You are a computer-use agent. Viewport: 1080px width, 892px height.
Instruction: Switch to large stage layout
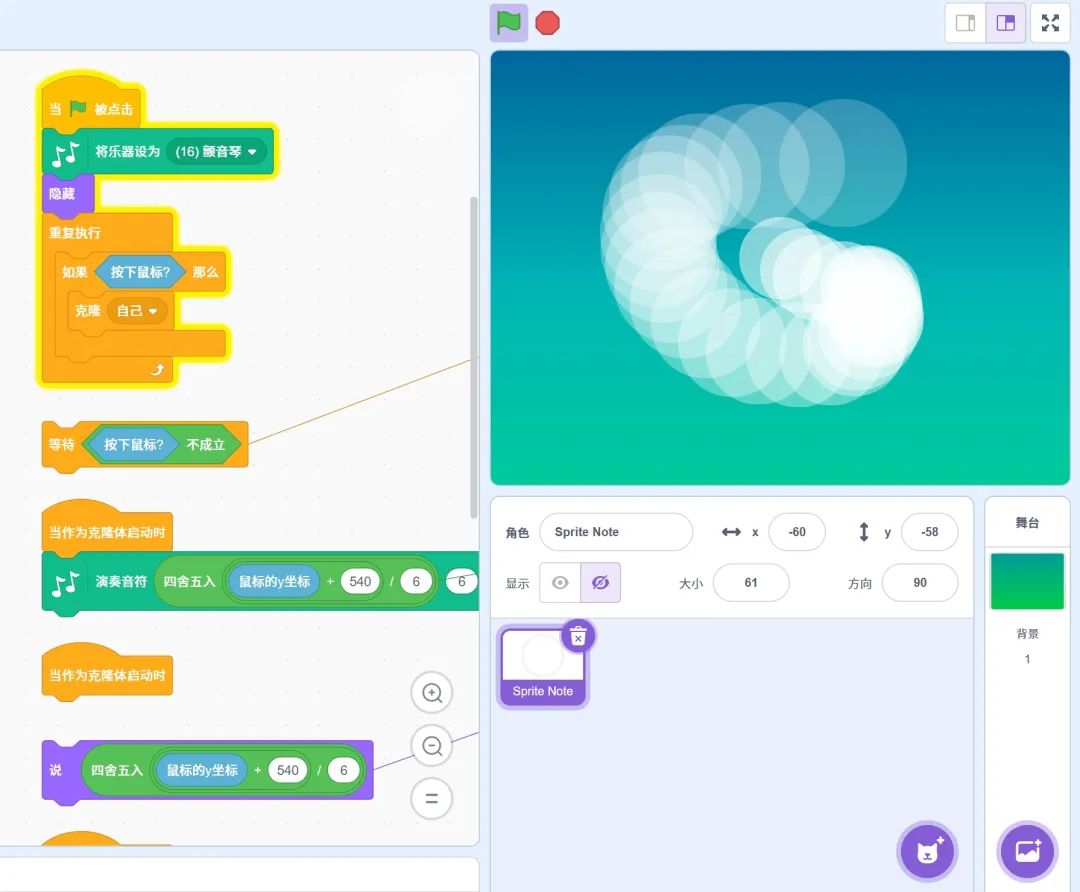[1006, 23]
